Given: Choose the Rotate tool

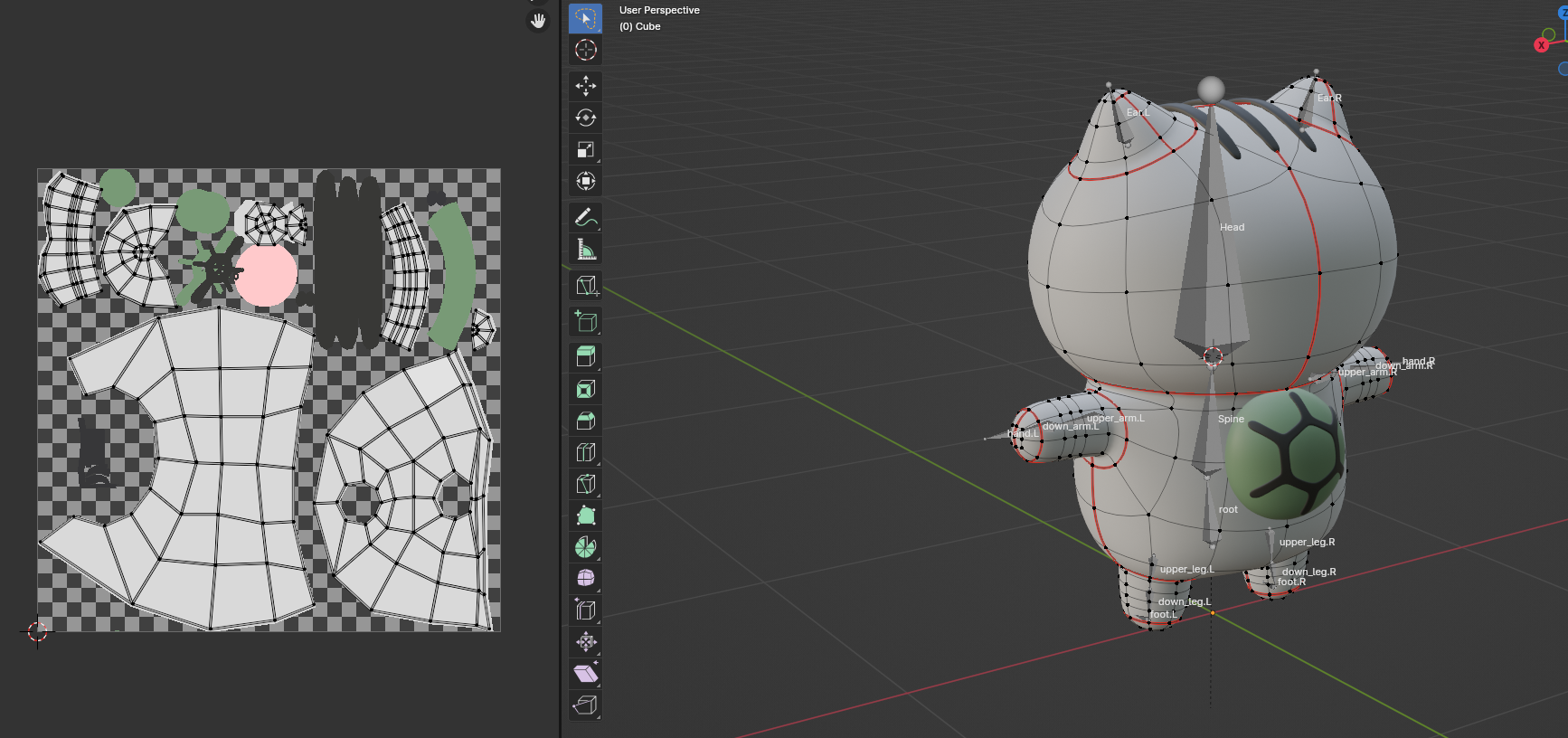Looking at the screenshot, I should click(585, 118).
